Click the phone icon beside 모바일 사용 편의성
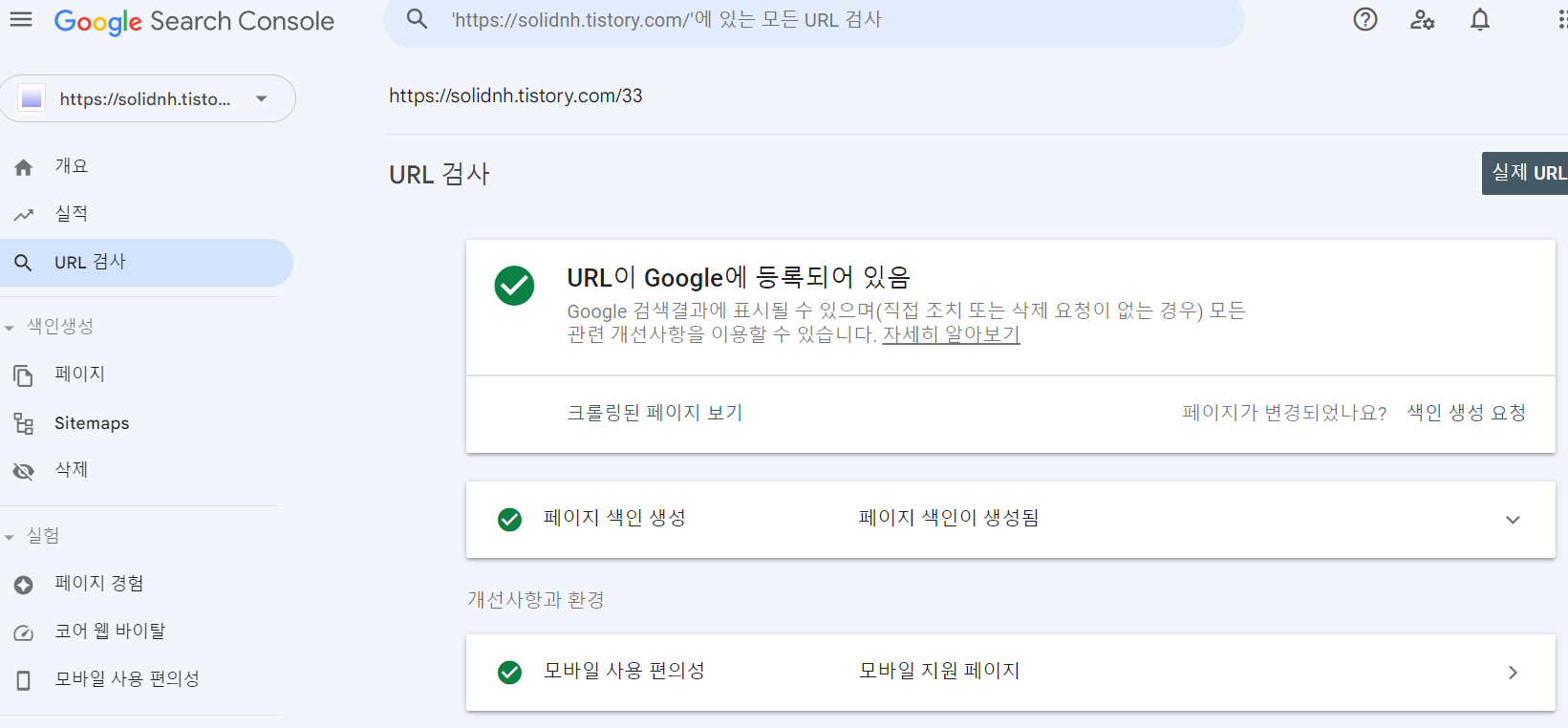1568x728 pixels. (24, 679)
